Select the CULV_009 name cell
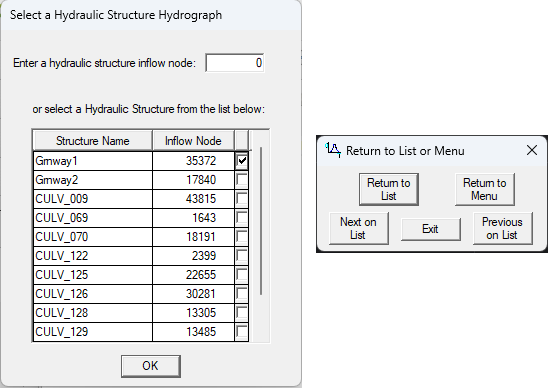Image resolution: width=552 pixels, height=388 pixels. pyautogui.click(x=93, y=199)
